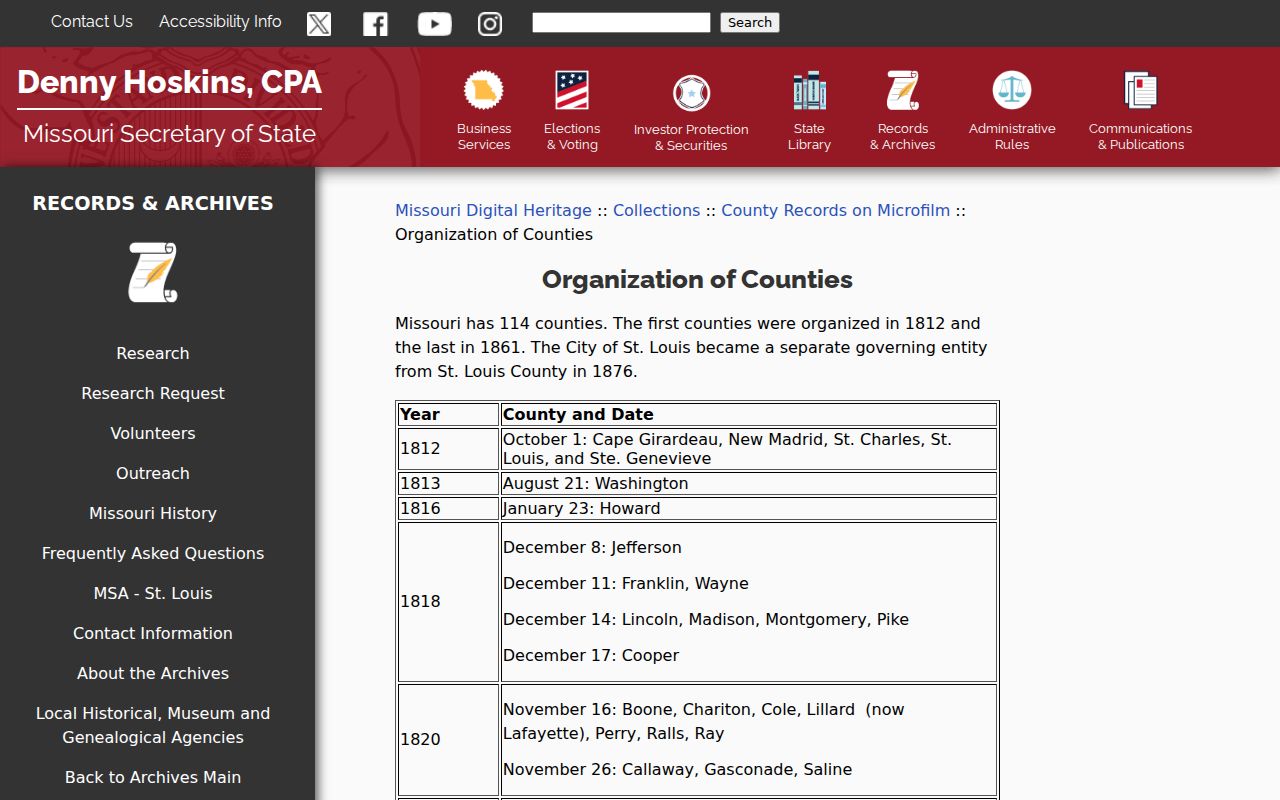
Task: Click the RECORDS & ARCHIVES sidebar heading
Action: coord(153,203)
